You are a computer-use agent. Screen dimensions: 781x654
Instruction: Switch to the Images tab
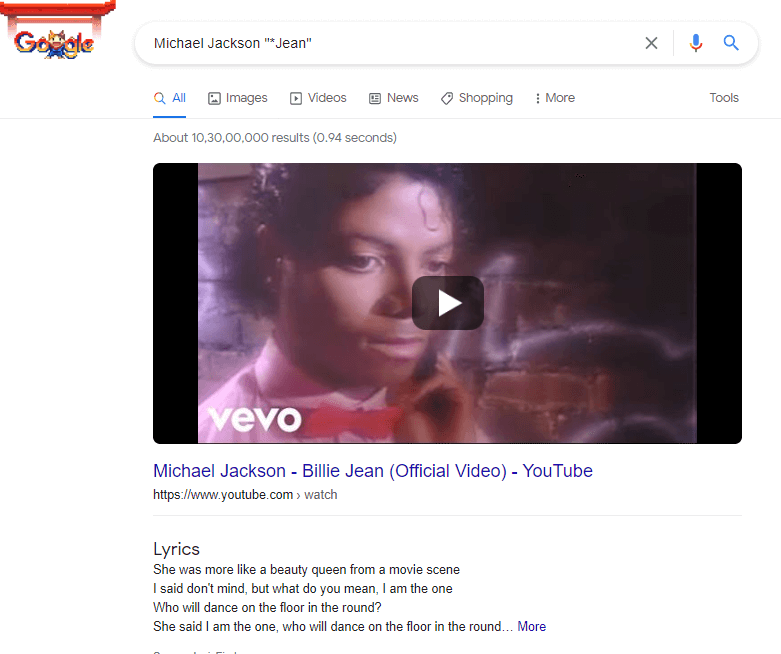[x=238, y=98]
